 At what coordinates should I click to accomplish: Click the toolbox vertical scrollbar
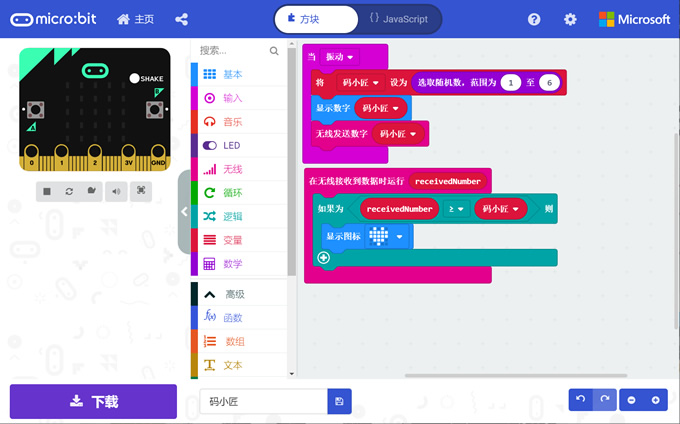(291, 161)
